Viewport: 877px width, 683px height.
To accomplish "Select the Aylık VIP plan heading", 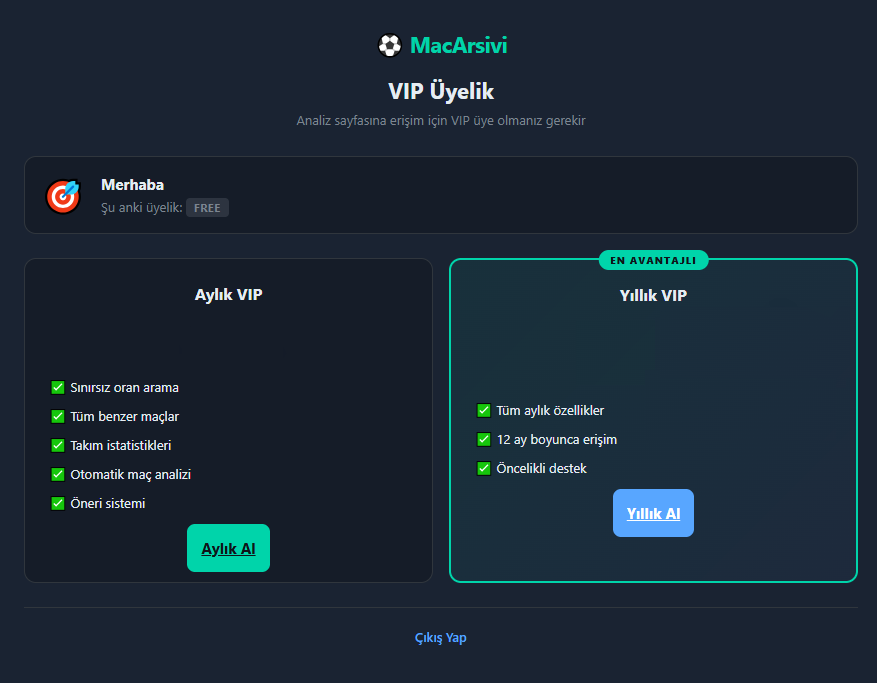I will 228,294.
